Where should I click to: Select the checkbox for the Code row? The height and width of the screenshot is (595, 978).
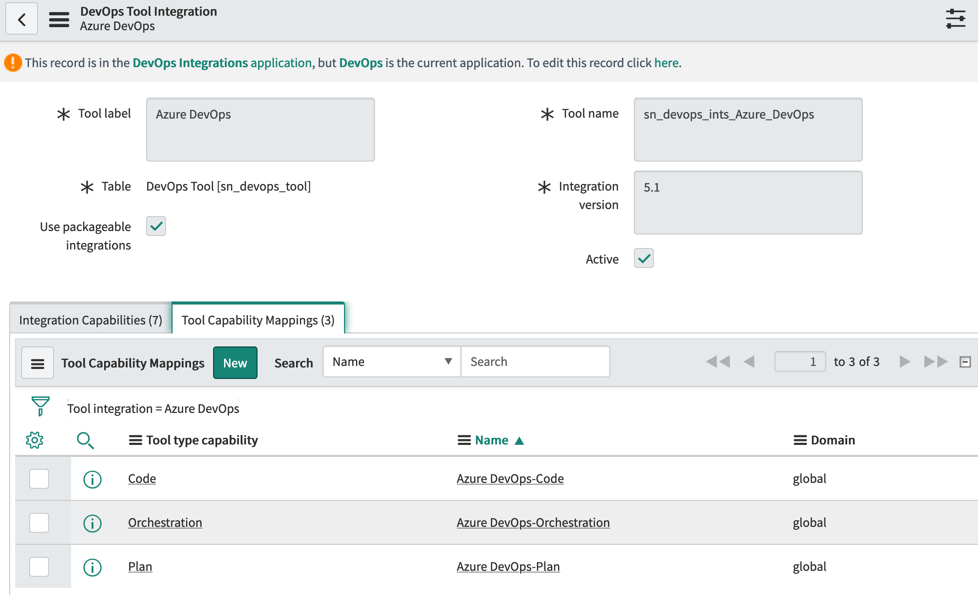pos(39,479)
